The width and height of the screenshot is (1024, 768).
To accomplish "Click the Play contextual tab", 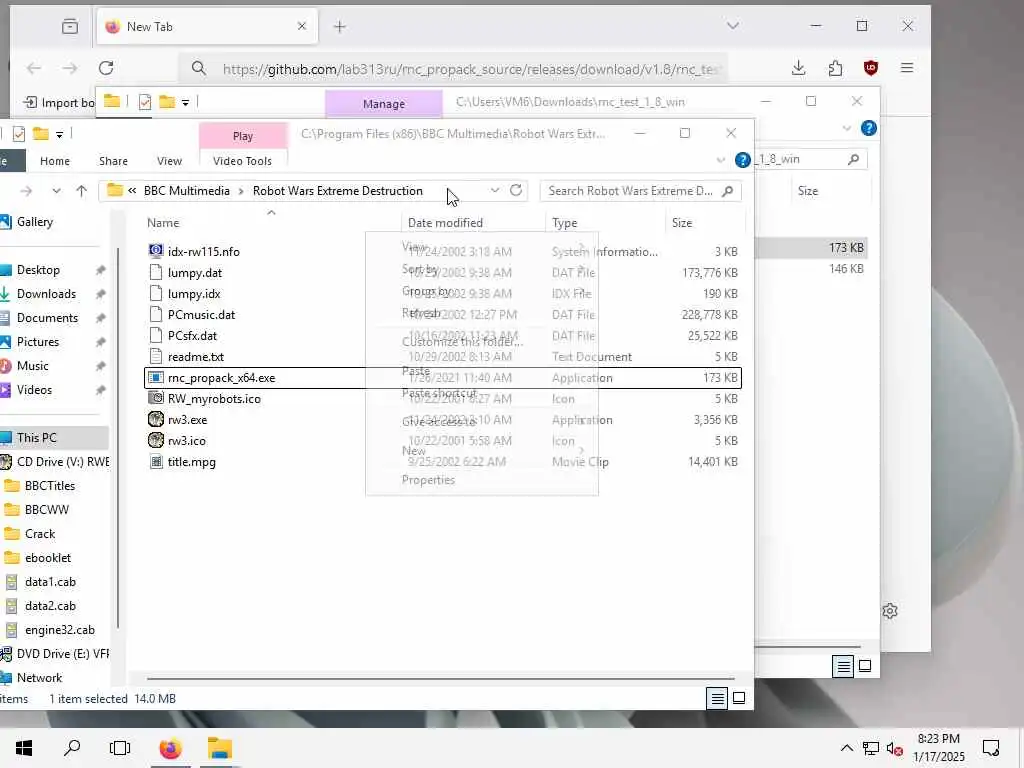I will tap(243, 136).
